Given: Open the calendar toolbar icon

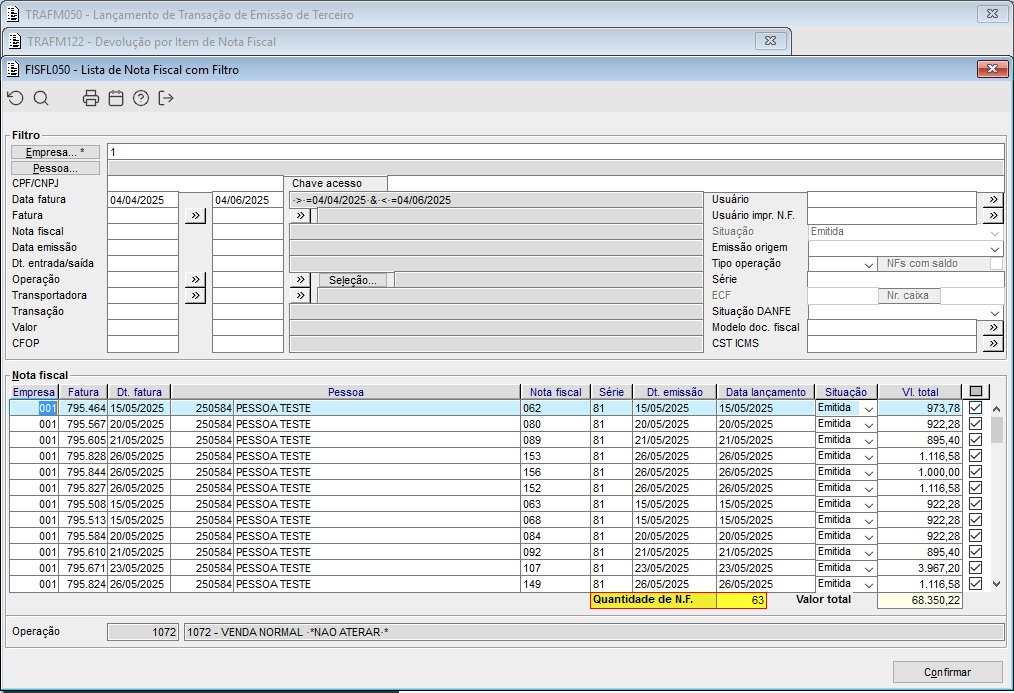Looking at the screenshot, I should click(116, 98).
